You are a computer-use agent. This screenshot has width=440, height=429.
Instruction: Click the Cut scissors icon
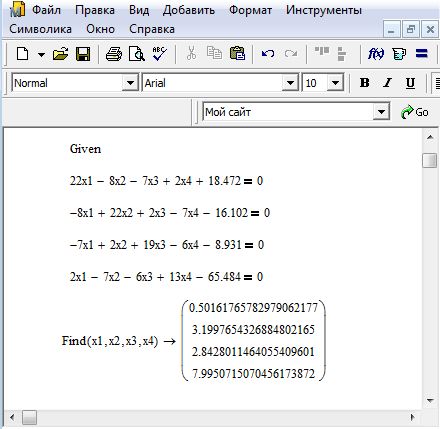(191, 53)
